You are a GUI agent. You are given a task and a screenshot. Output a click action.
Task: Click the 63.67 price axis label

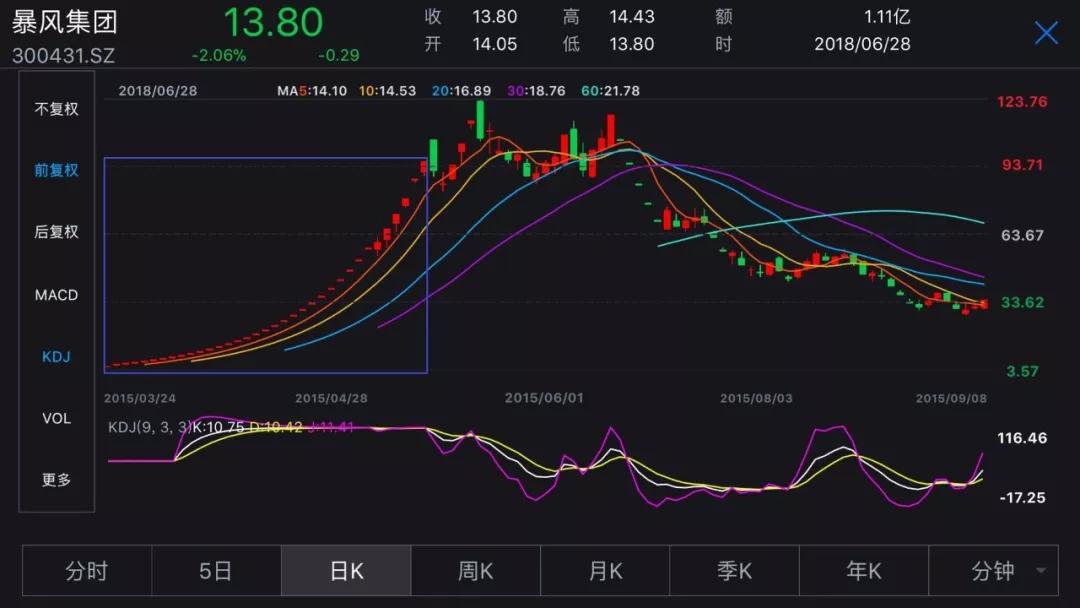pyautogui.click(x=1022, y=235)
